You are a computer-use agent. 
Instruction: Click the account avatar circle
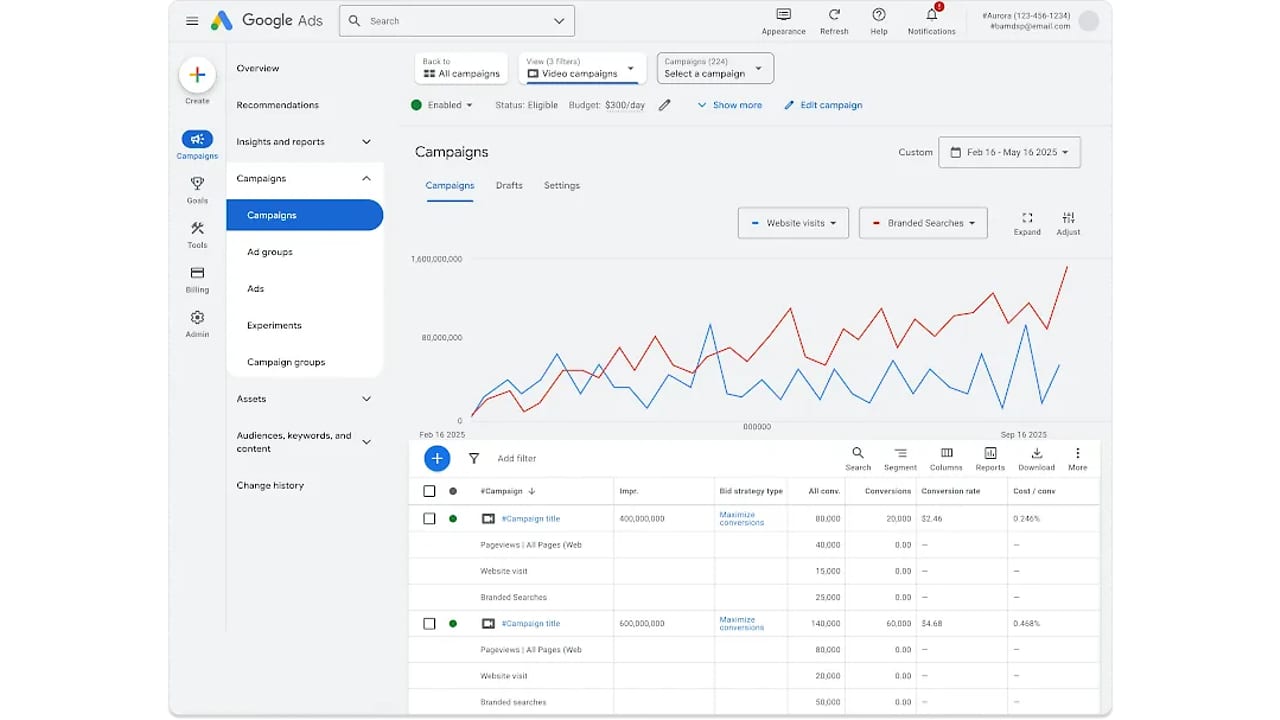click(1089, 21)
